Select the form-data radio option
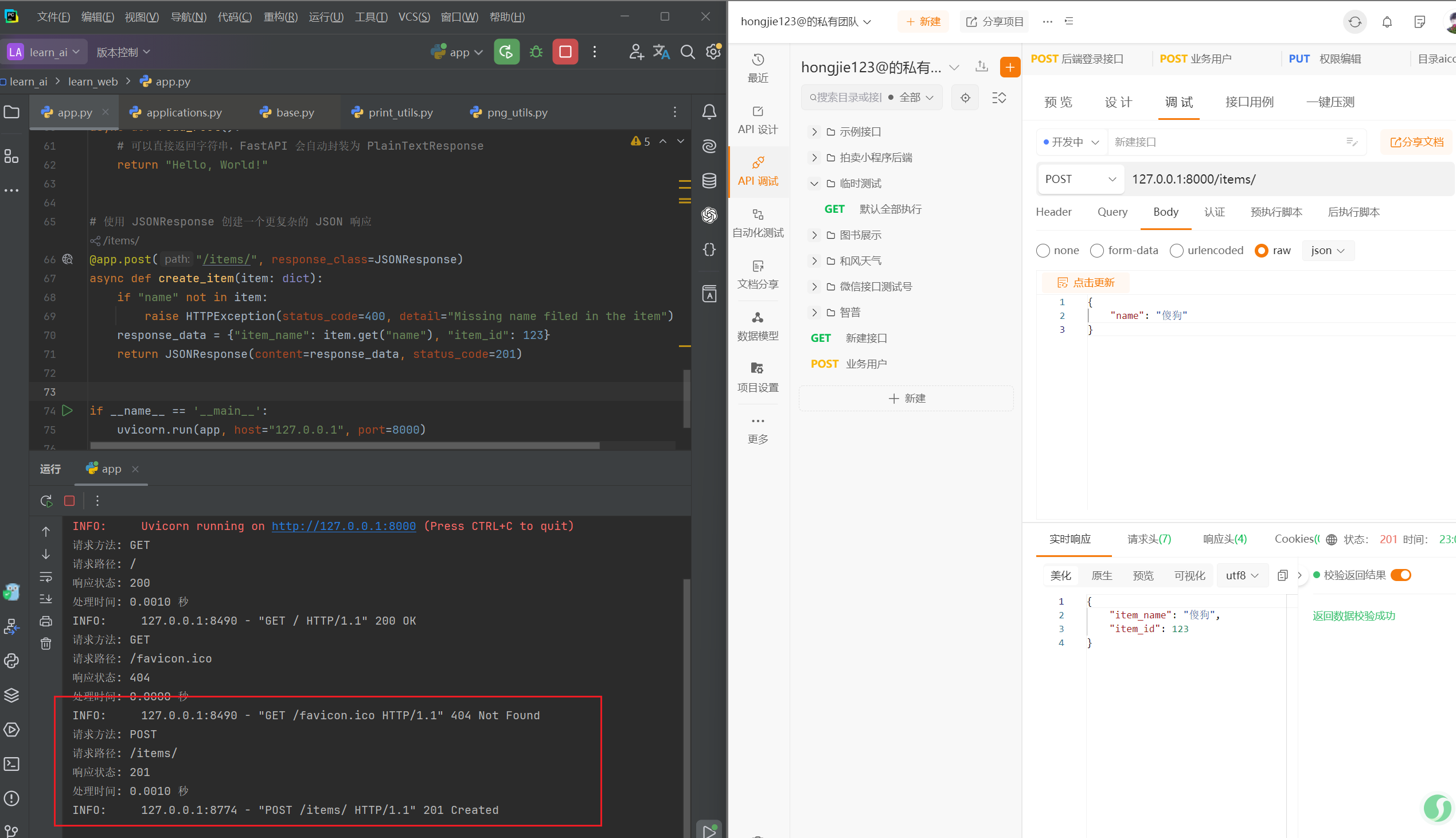The height and width of the screenshot is (838, 1456). coord(1097,250)
